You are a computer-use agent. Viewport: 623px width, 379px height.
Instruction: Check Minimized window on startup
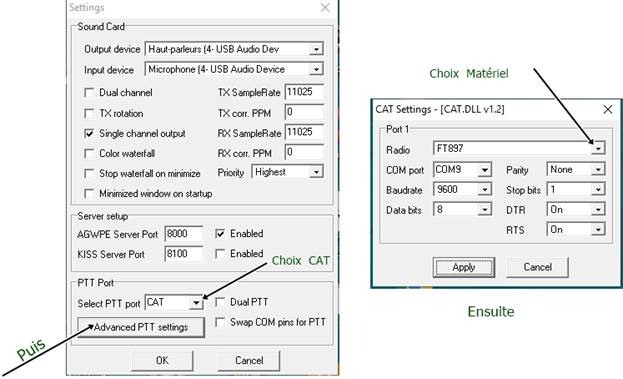[89, 193]
